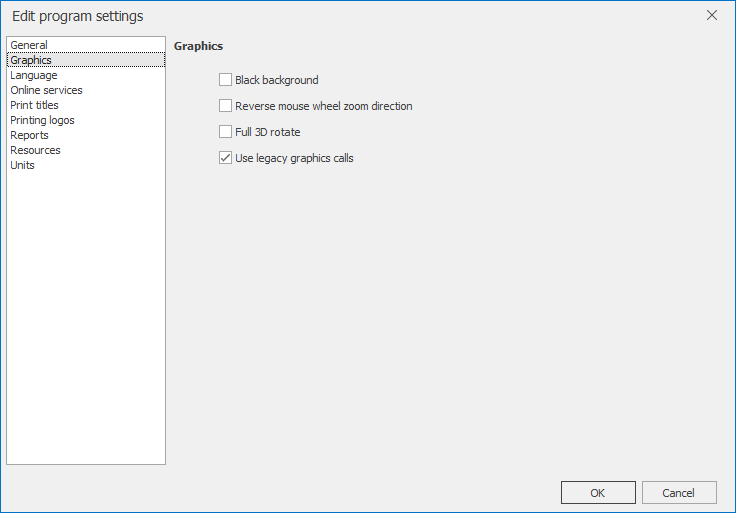Open Resources settings category
Viewport: 736px width, 513px height.
pos(86,150)
